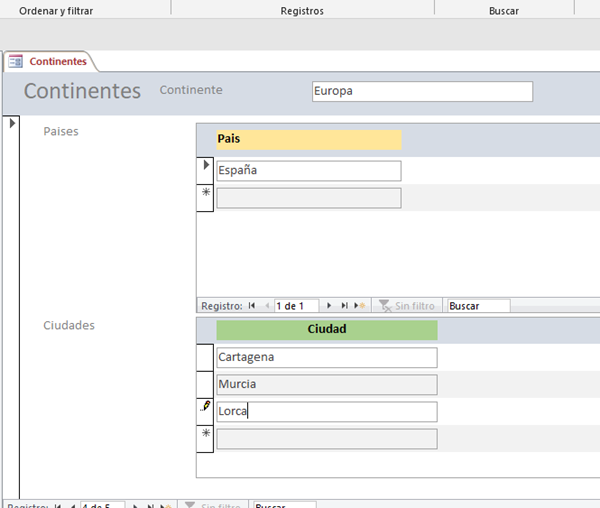Image resolution: width=600 pixels, height=508 pixels.
Task: Click the empty new Pais row field
Action: 308,198
